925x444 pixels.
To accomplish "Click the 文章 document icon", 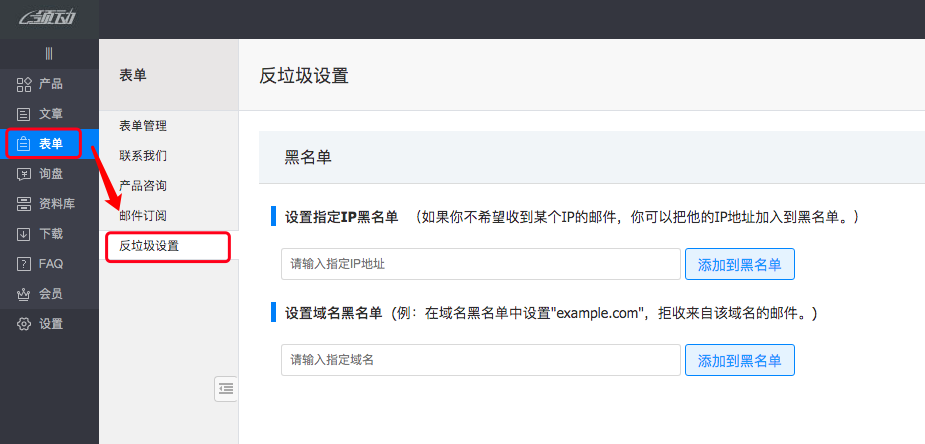I will tap(24, 114).
